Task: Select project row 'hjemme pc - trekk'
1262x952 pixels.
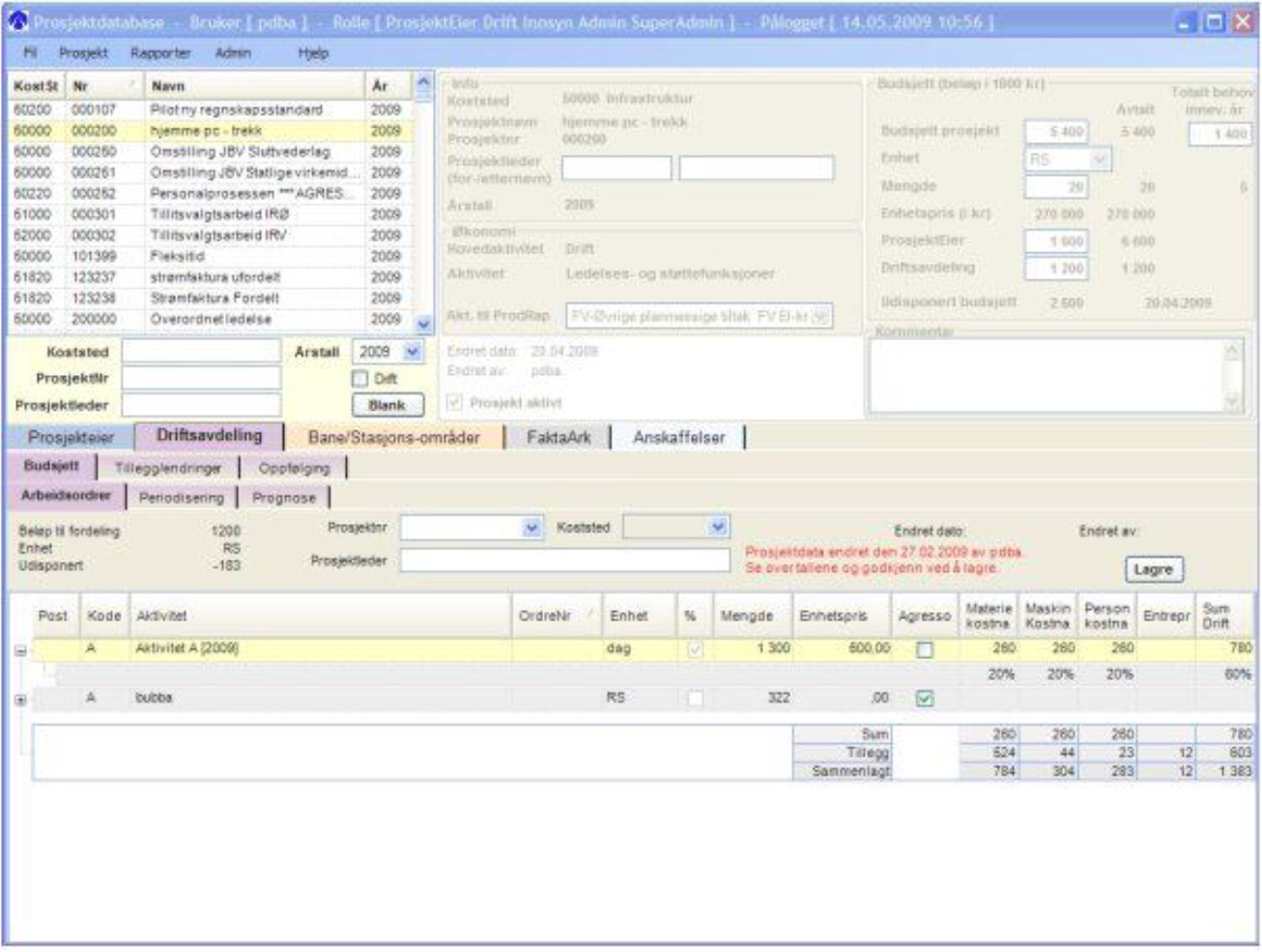Action: tap(212, 130)
